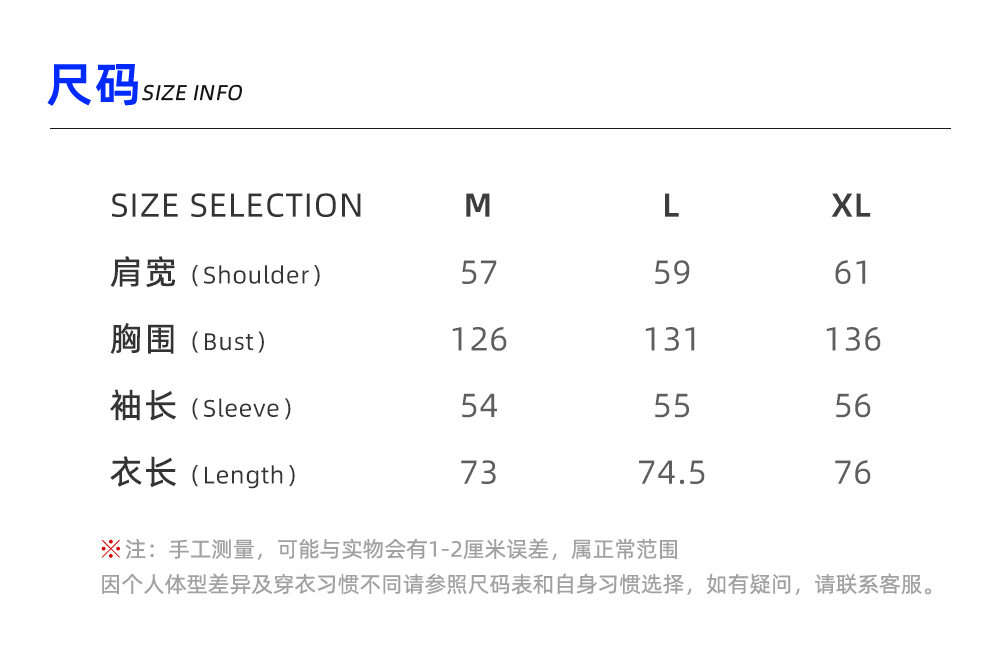This screenshot has width=1000, height=658.
Task: Click the 衣长 (Length) row label
Action: 204,473
